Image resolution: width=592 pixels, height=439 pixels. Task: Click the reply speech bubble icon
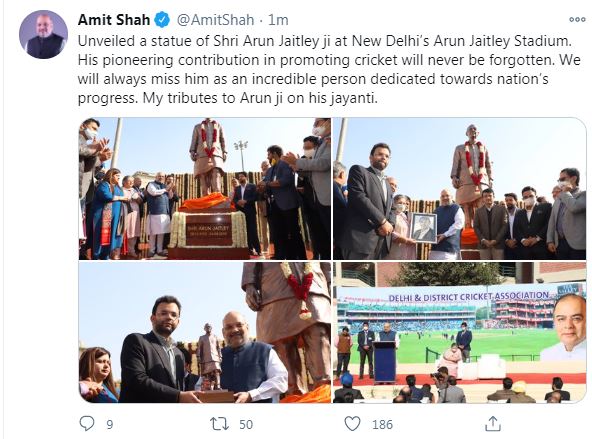pos(87,423)
